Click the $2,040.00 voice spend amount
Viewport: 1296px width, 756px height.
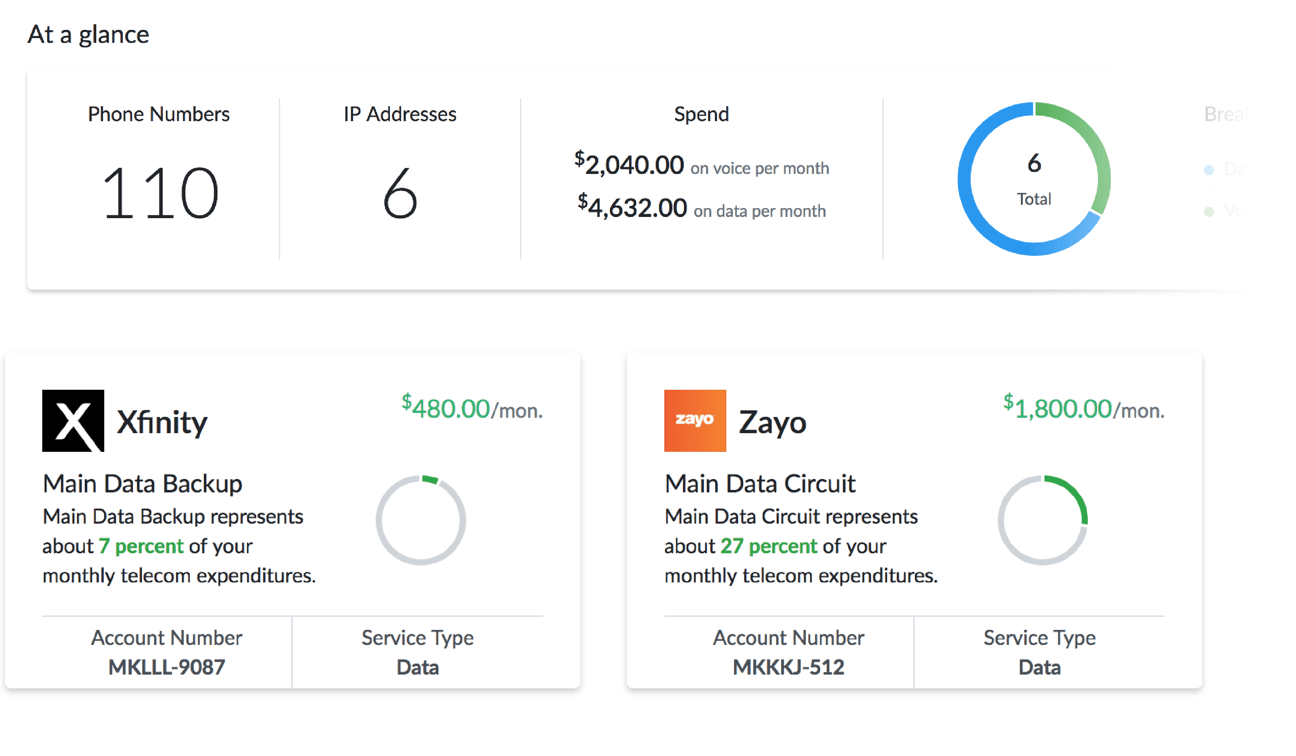coord(630,165)
